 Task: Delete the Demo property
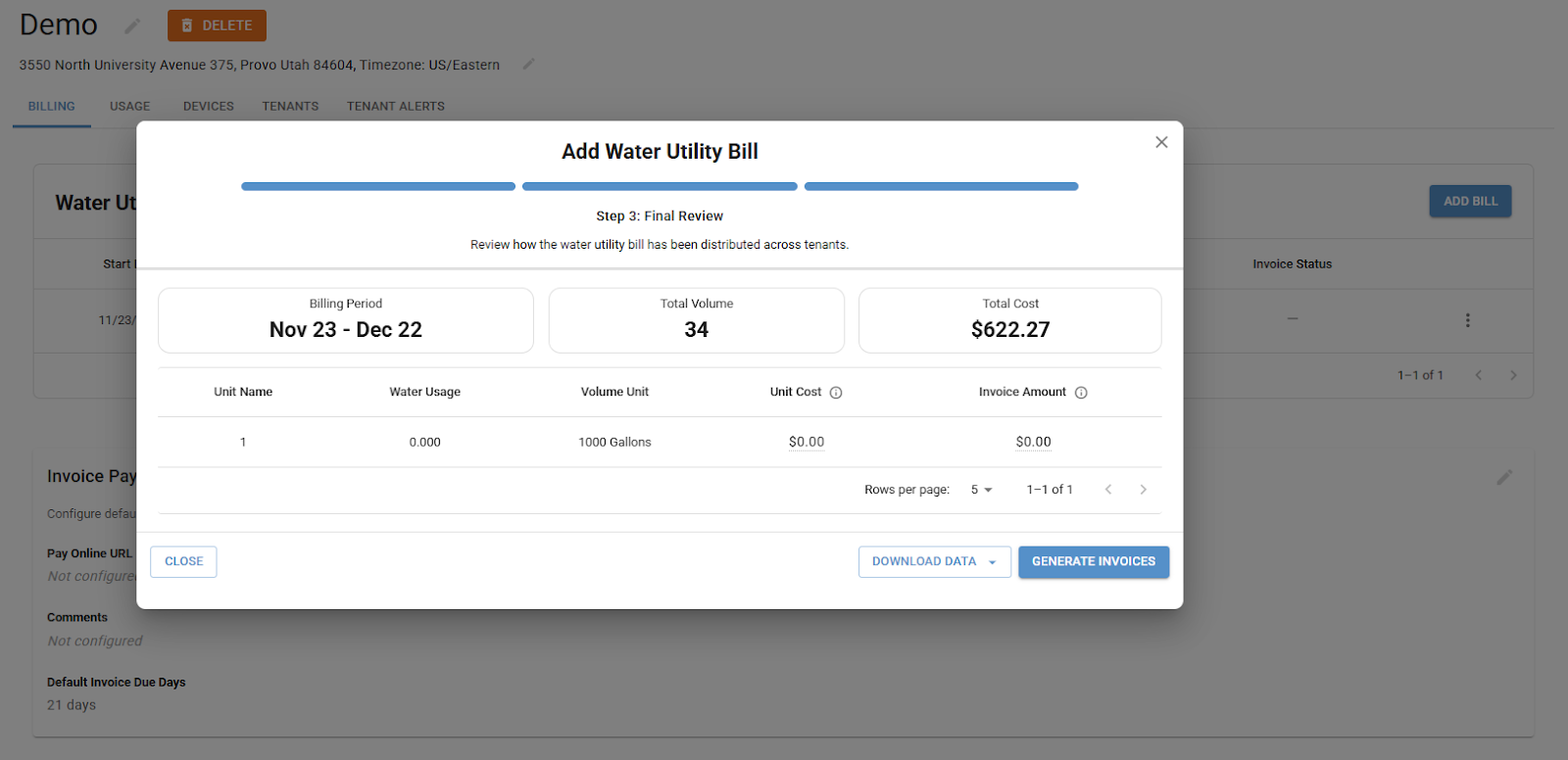click(217, 25)
